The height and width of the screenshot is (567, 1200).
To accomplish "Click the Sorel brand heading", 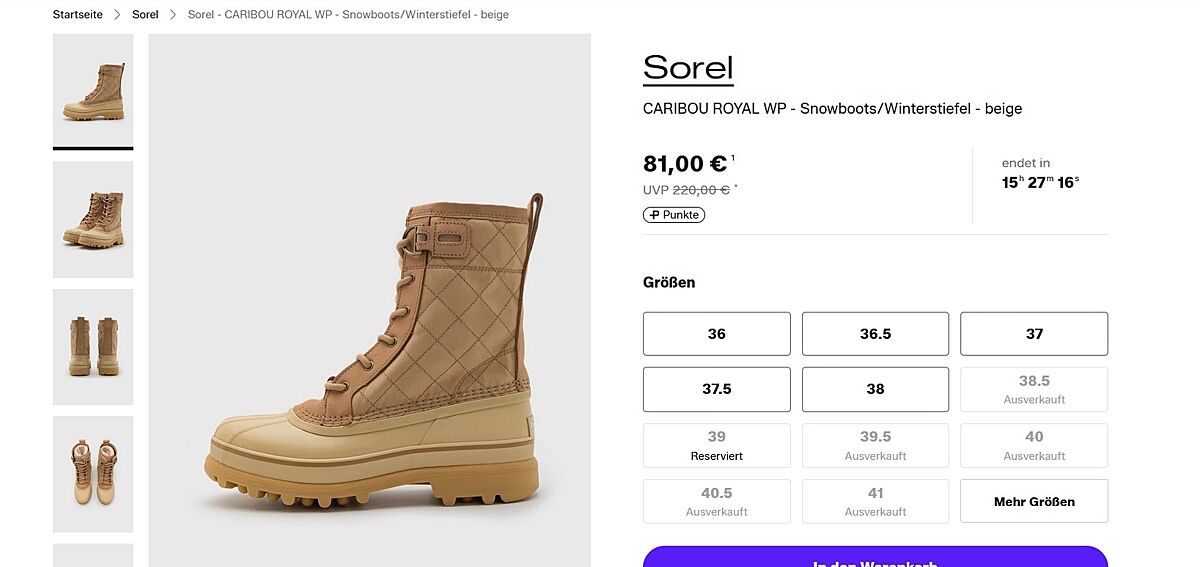I will coord(688,68).
